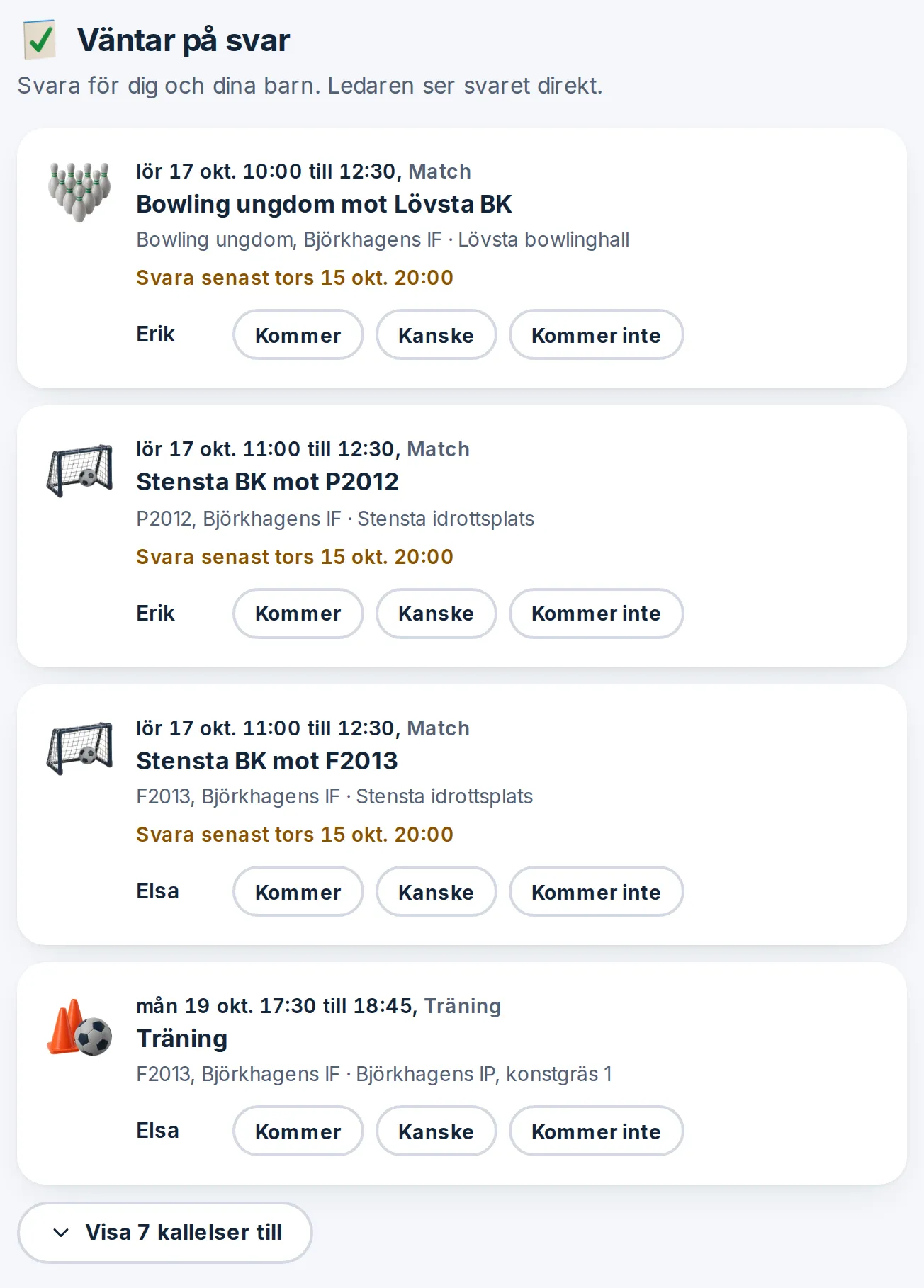
Task: Select Kommer inte for the Monday Träning
Action: click(596, 1131)
